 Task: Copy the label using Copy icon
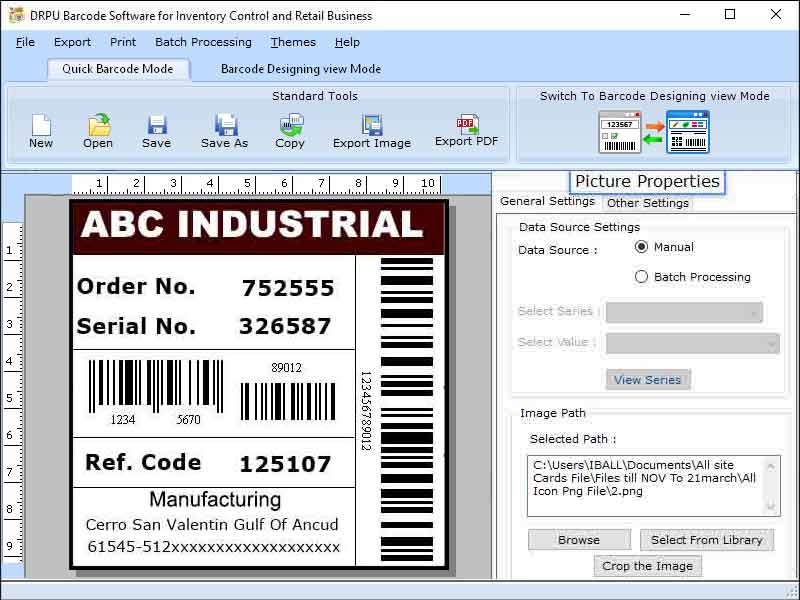point(290,128)
